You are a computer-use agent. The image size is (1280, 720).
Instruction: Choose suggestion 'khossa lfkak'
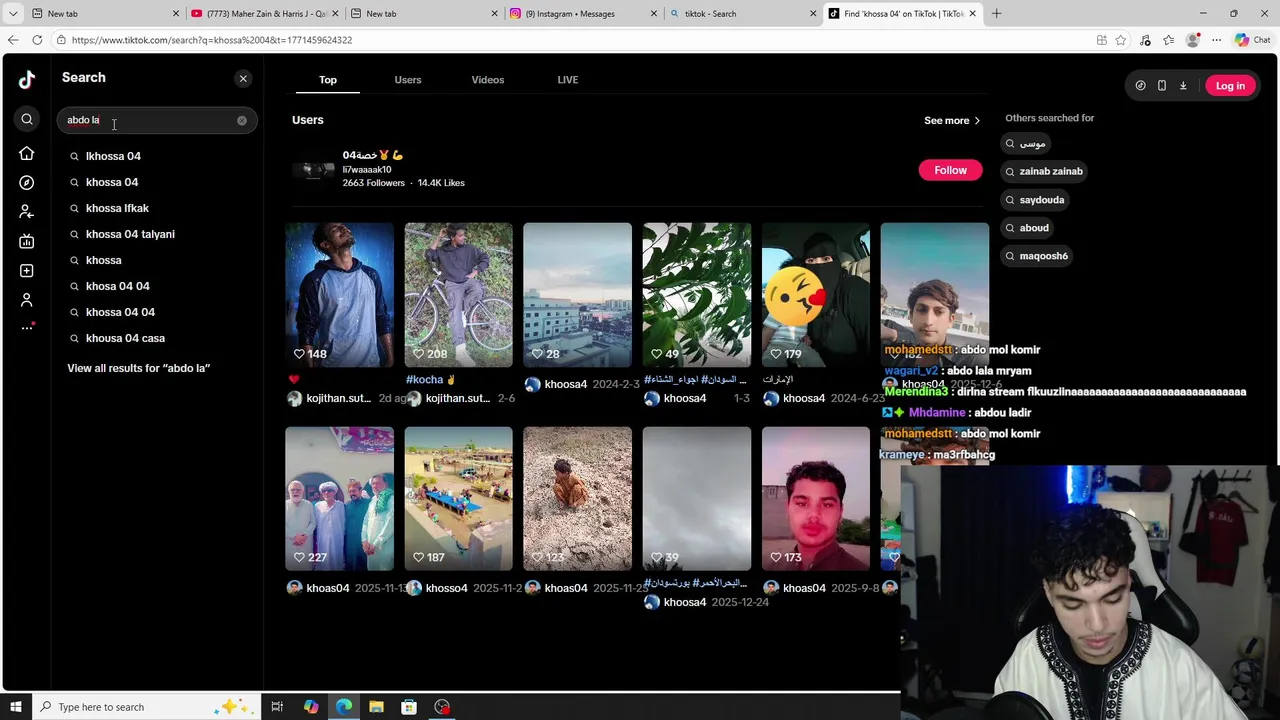pos(117,208)
